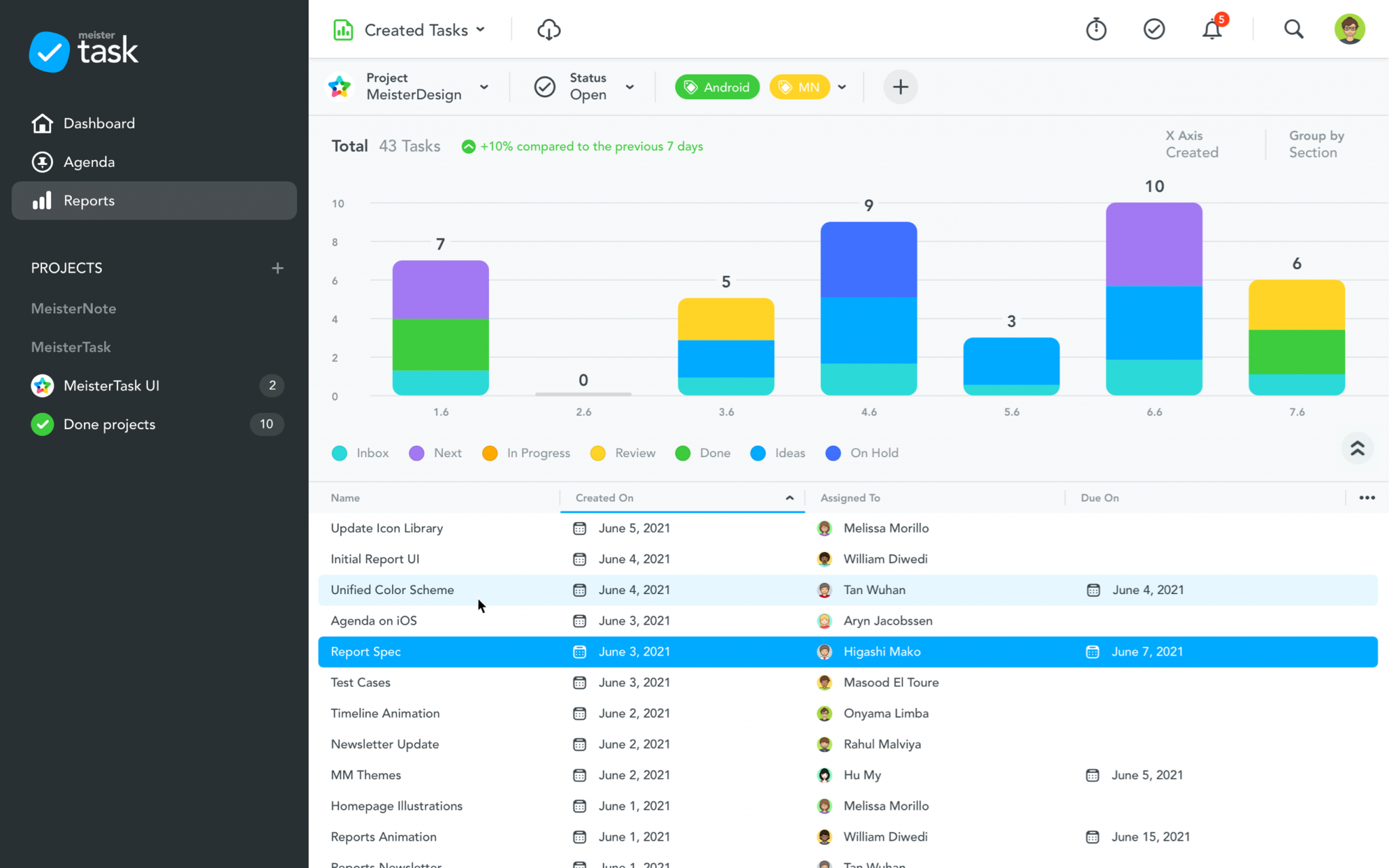1389x868 pixels.
Task: Open the user profile avatar
Action: [x=1350, y=29]
